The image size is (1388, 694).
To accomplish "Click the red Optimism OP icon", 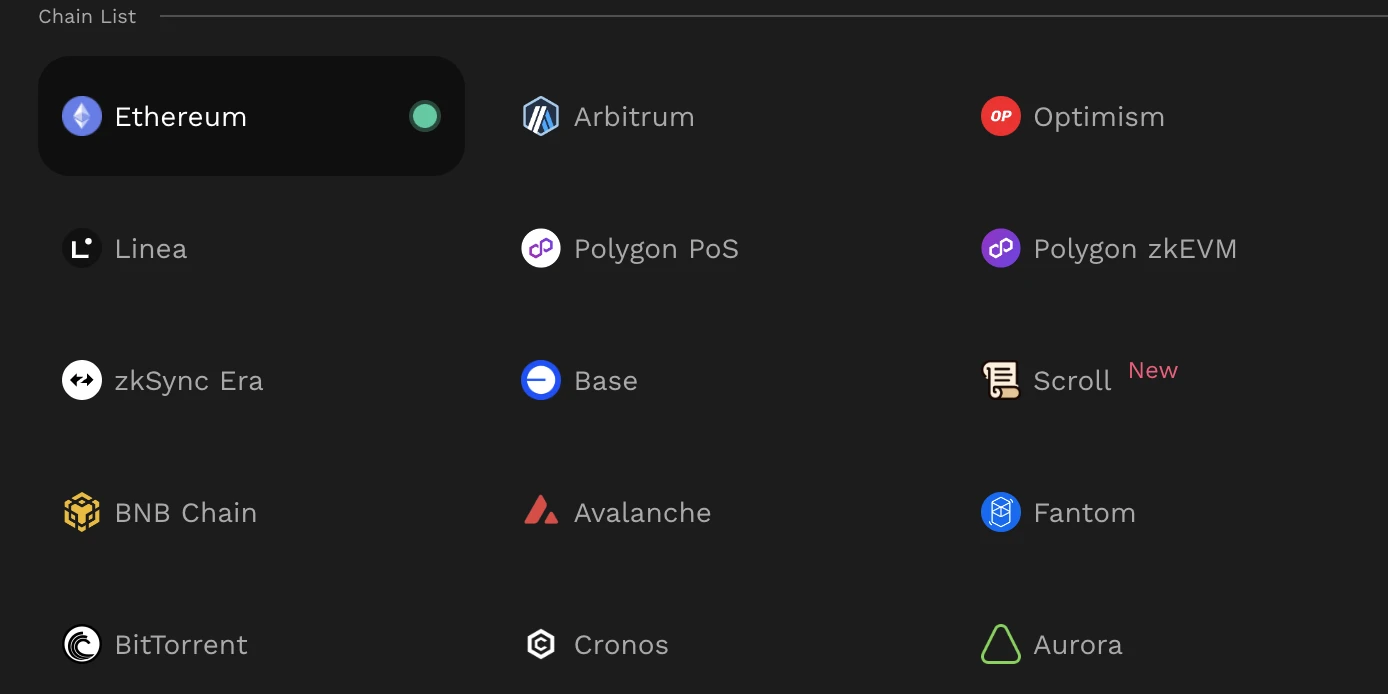I will 1001,116.
